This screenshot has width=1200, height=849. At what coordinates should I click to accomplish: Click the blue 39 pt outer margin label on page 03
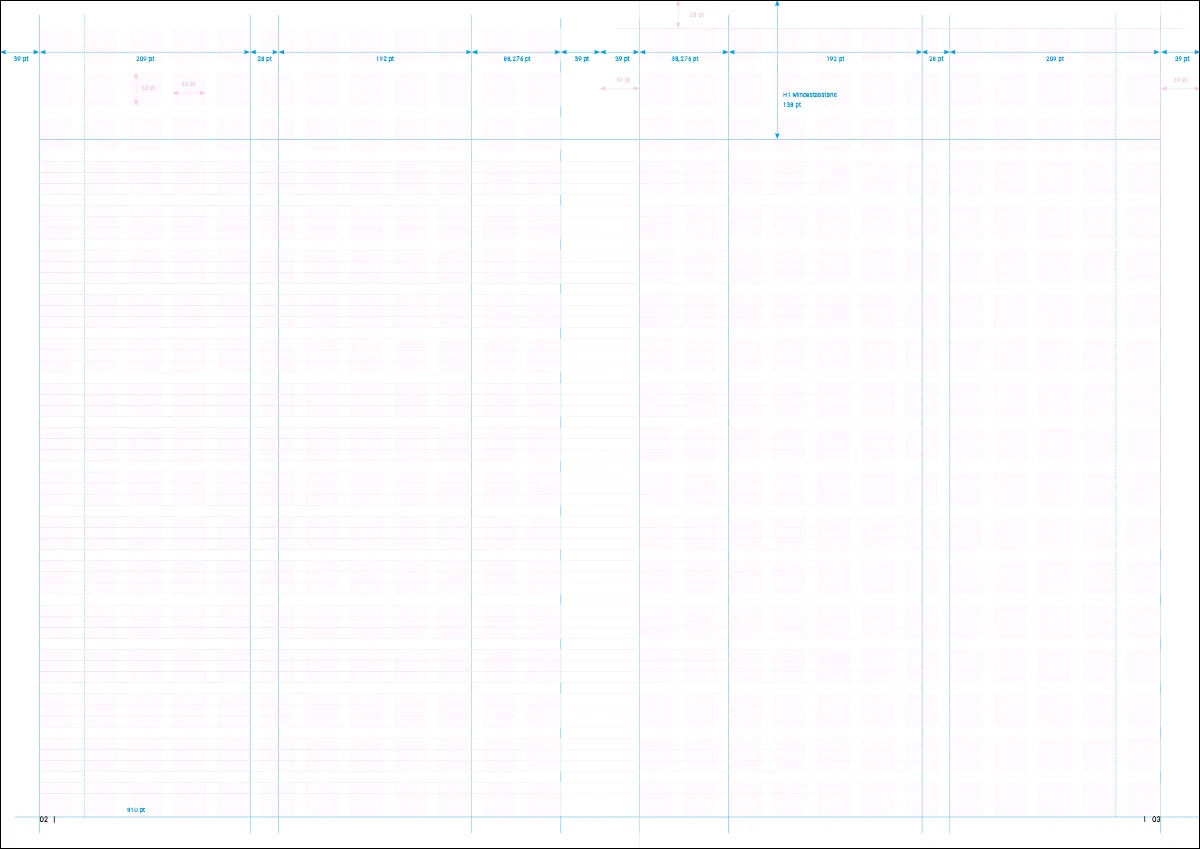pyautogui.click(x=1181, y=60)
